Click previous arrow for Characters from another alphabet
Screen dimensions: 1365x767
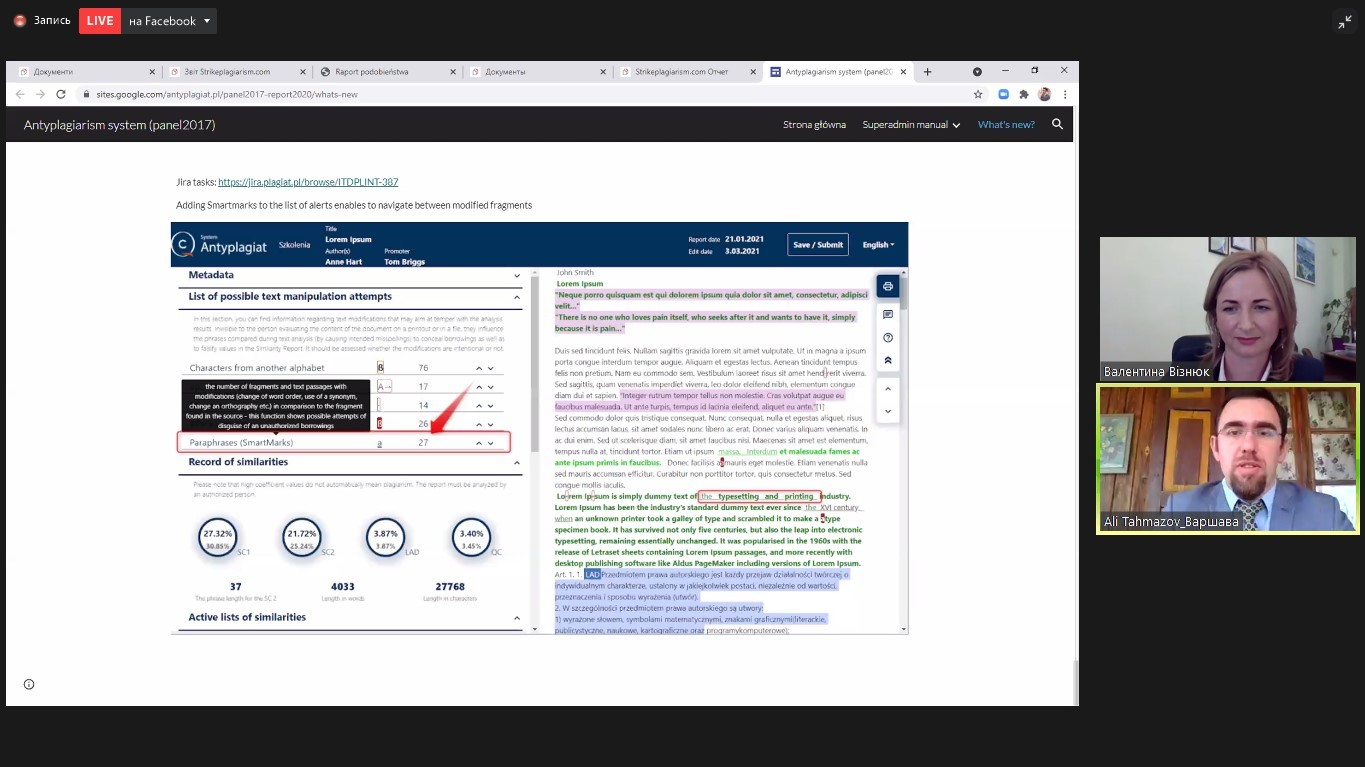[x=478, y=368]
